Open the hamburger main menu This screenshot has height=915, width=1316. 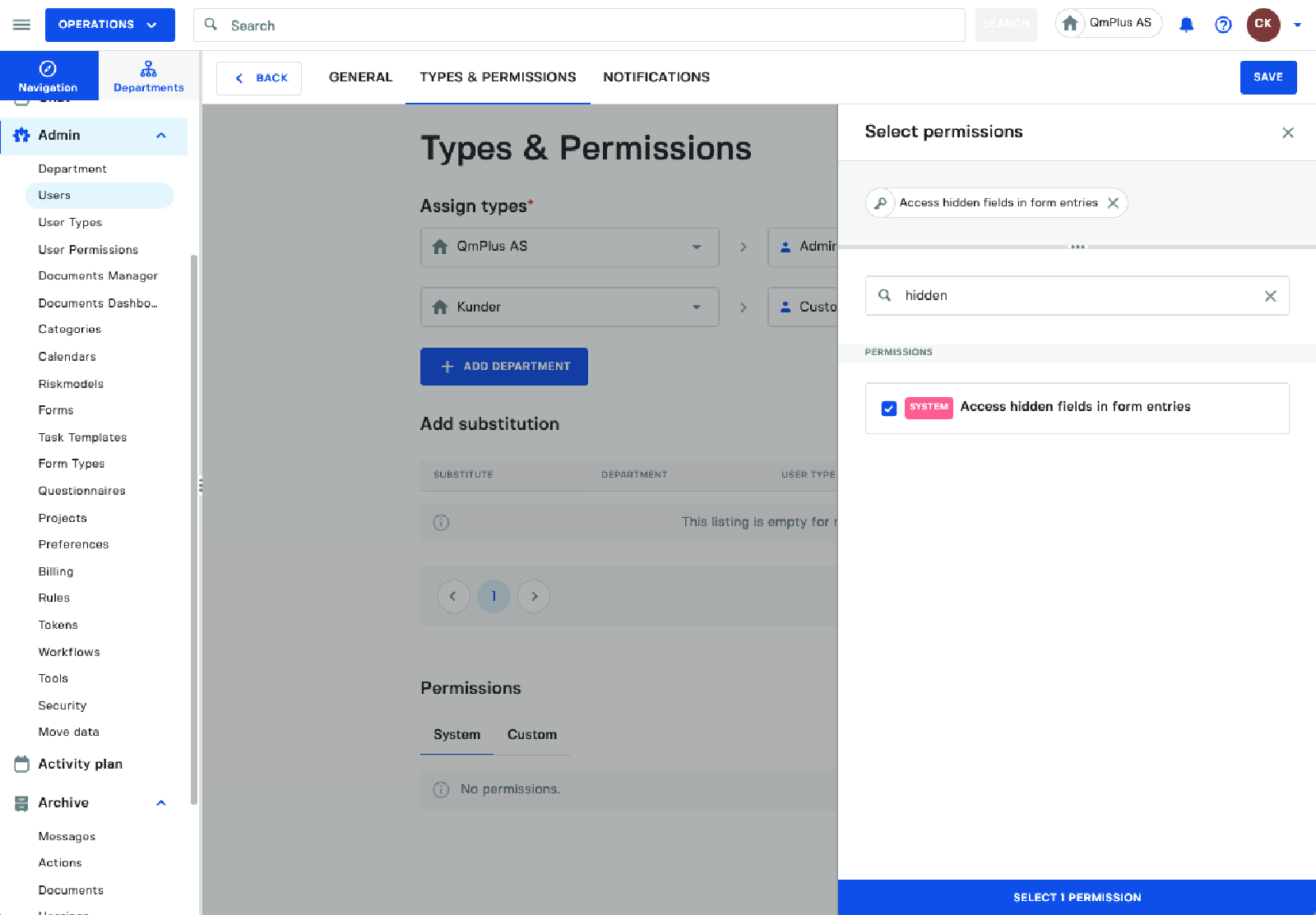(x=21, y=25)
